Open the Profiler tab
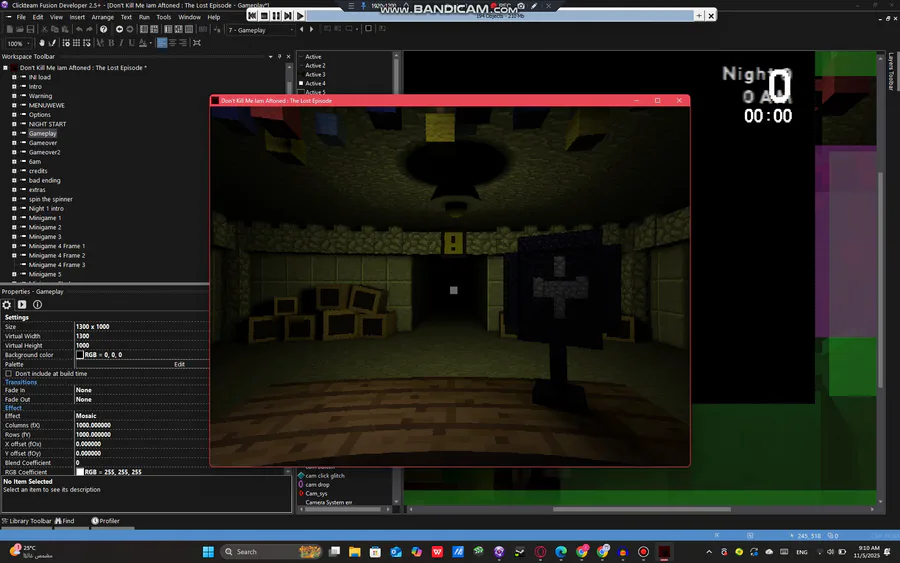Image resolution: width=900 pixels, height=563 pixels. click(106, 521)
